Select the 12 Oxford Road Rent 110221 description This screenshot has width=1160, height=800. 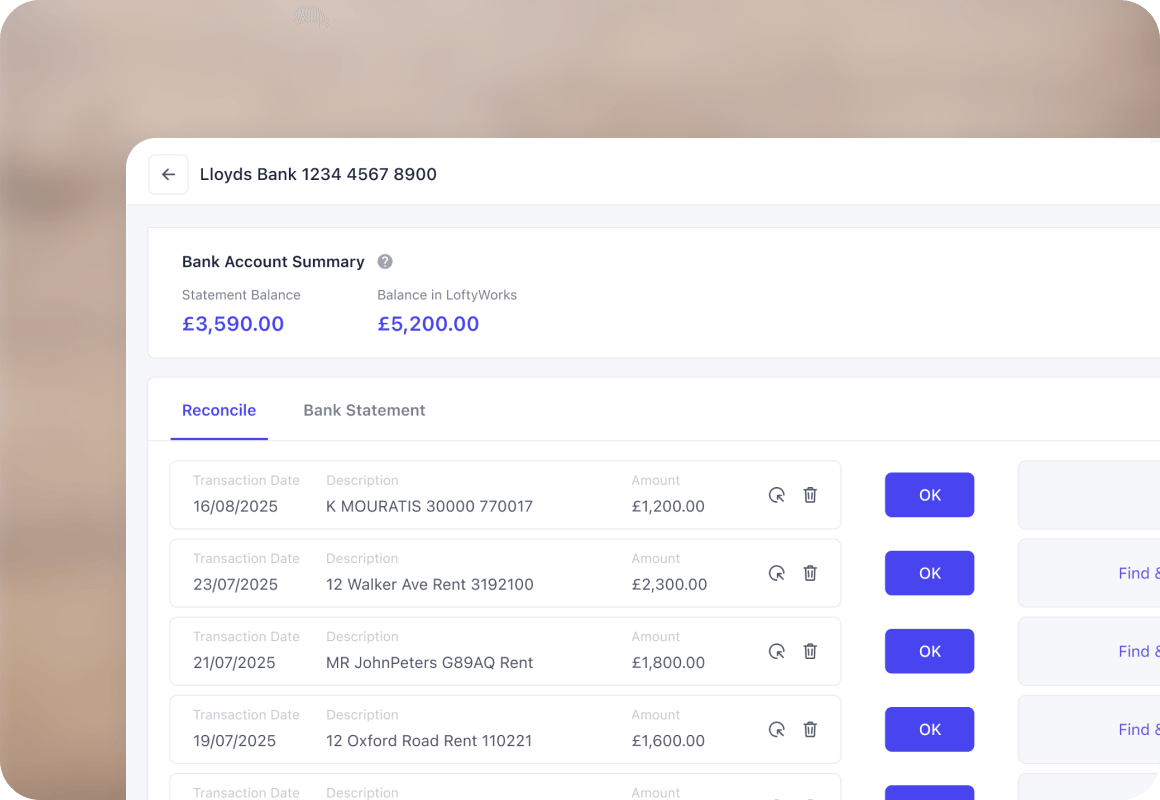click(x=429, y=741)
